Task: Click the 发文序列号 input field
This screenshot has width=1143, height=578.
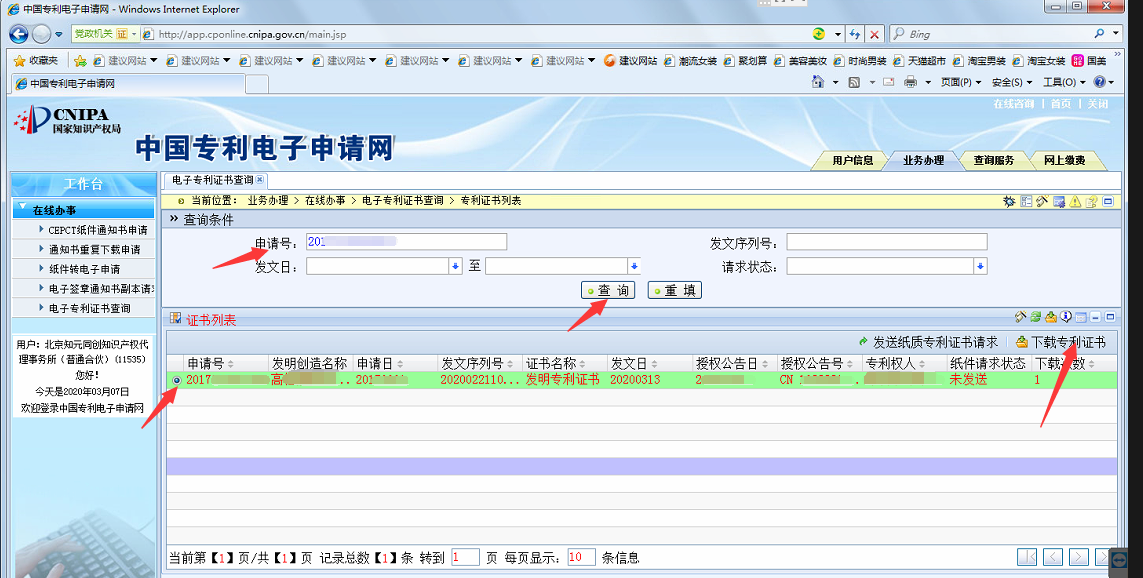Action: pos(886,242)
